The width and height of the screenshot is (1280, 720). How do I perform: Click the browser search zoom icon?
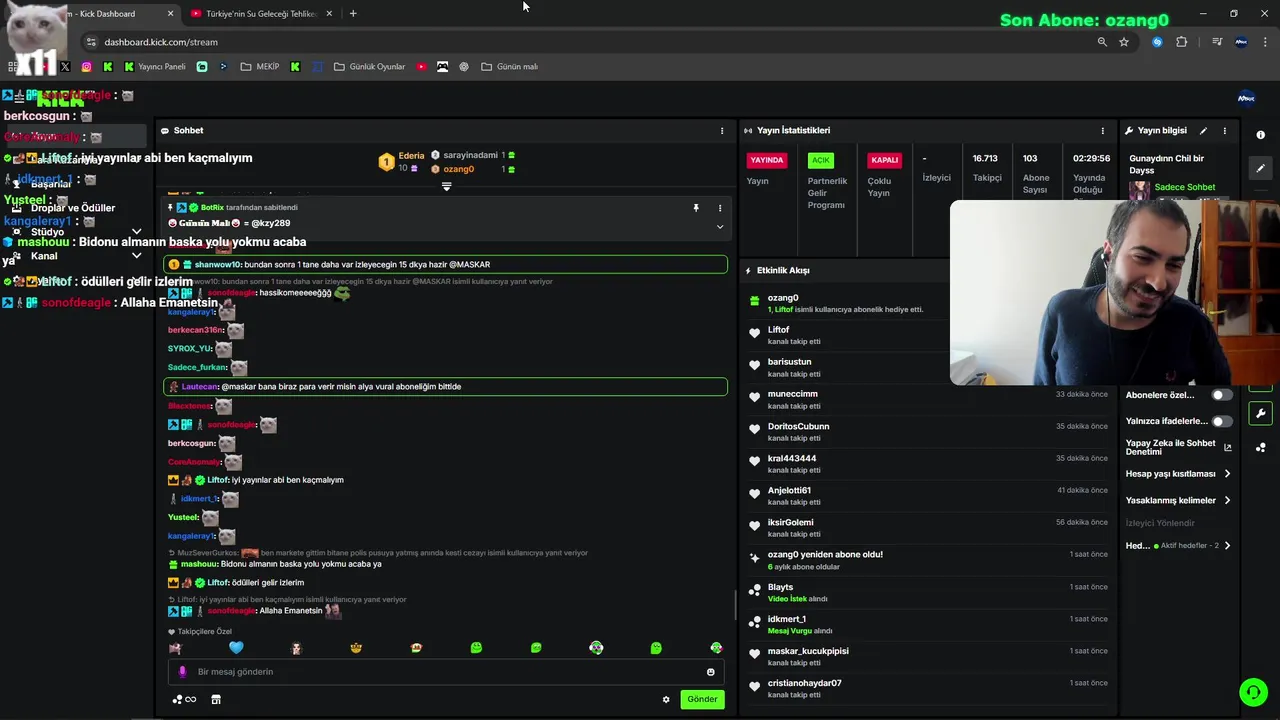(1102, 42)
